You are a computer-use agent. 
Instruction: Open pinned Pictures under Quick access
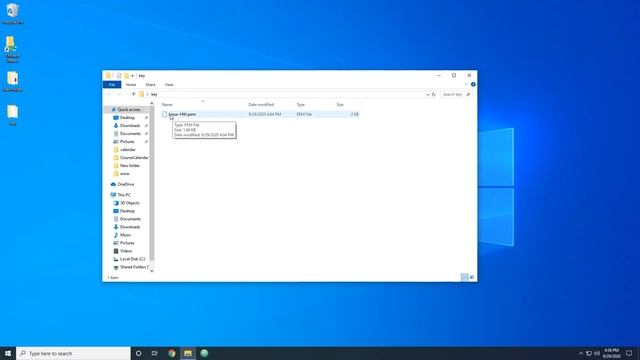click(127, 142)
